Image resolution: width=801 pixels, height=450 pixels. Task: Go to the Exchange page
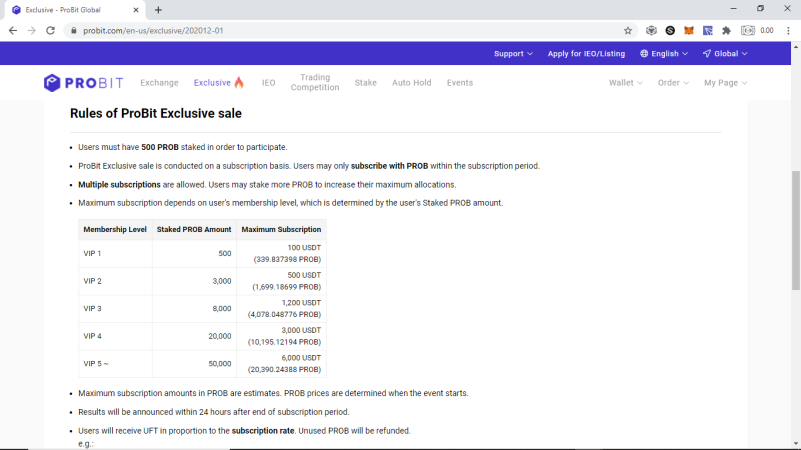(x=159, y=83)
